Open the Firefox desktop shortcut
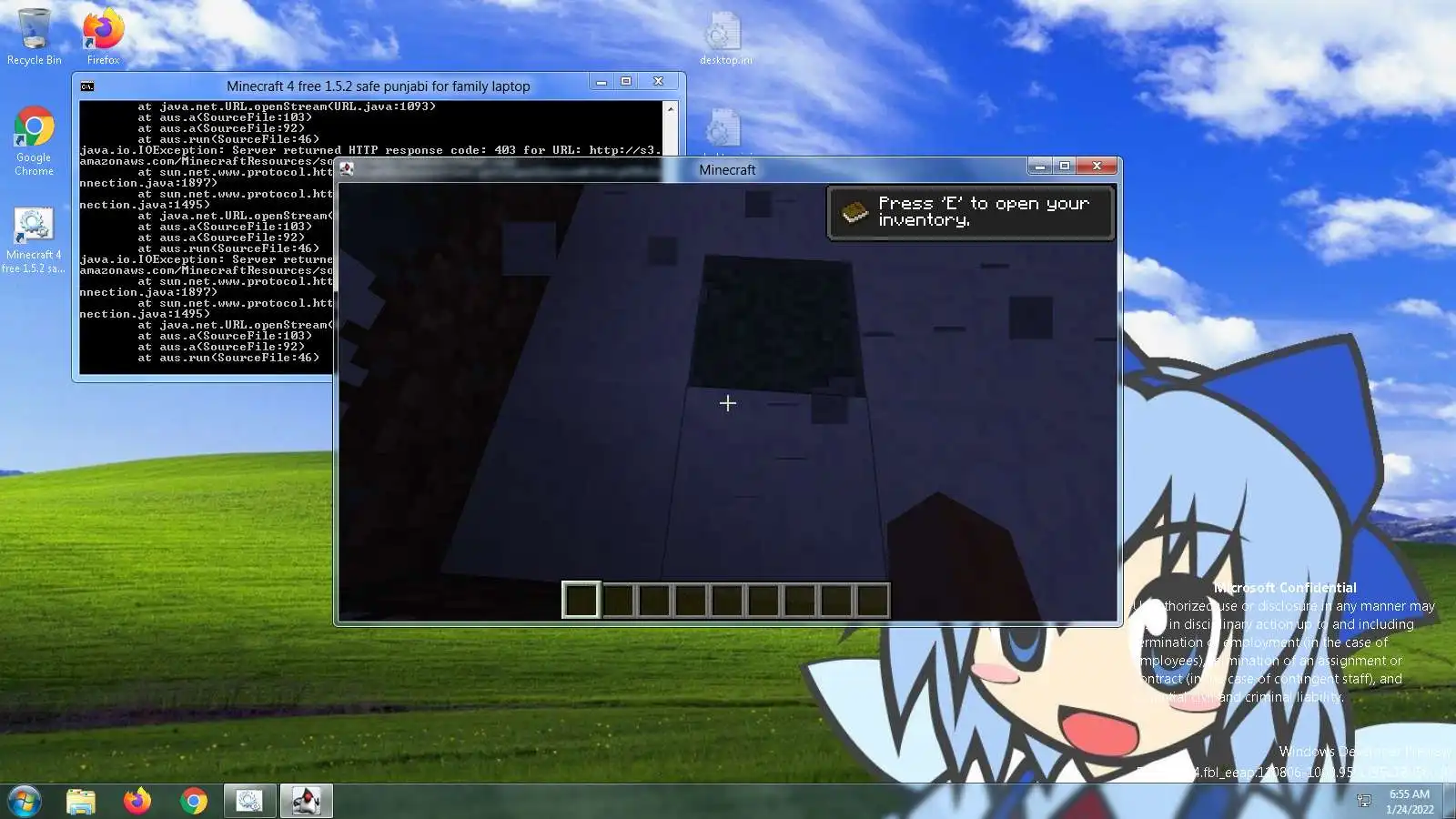This screenshot has height=819, width=1456. pyautogui.click(x=103, y=36)
